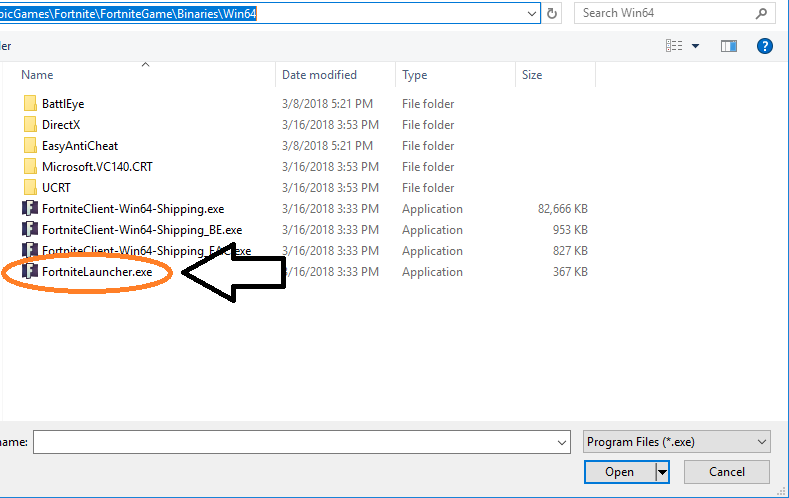Click the 82,666 KB size value
Viewport: 789px width, 498px height.
(x=563, y=209)
